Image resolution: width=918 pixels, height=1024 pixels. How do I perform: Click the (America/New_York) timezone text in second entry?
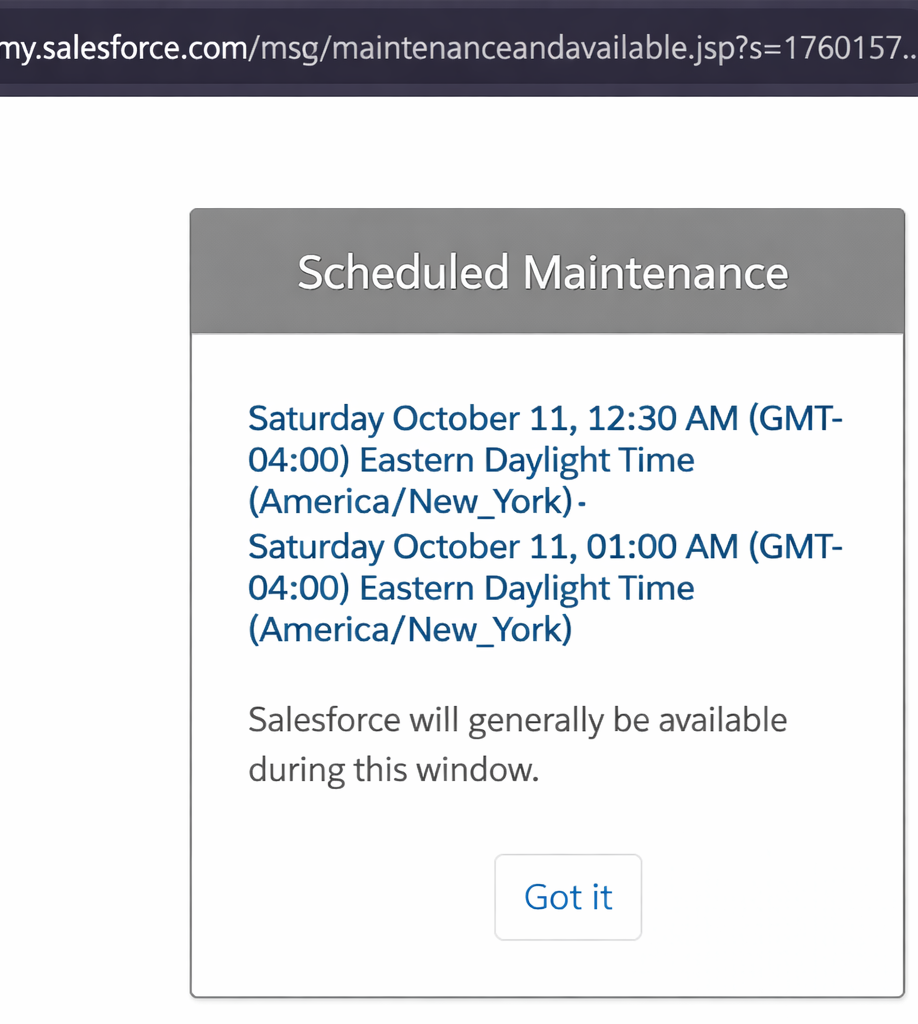point(409,630)
